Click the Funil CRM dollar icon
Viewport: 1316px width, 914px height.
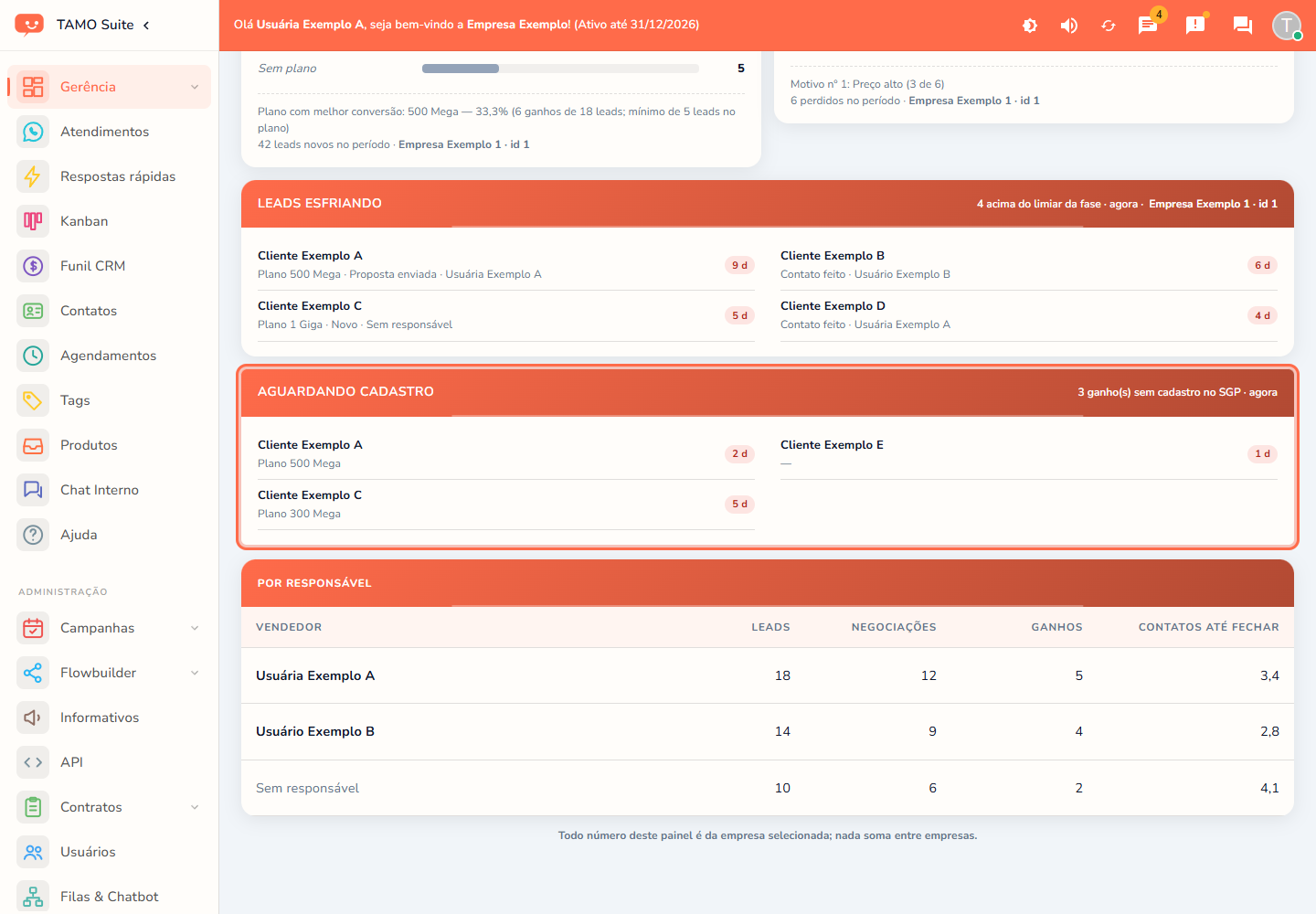tap(33, 266)
